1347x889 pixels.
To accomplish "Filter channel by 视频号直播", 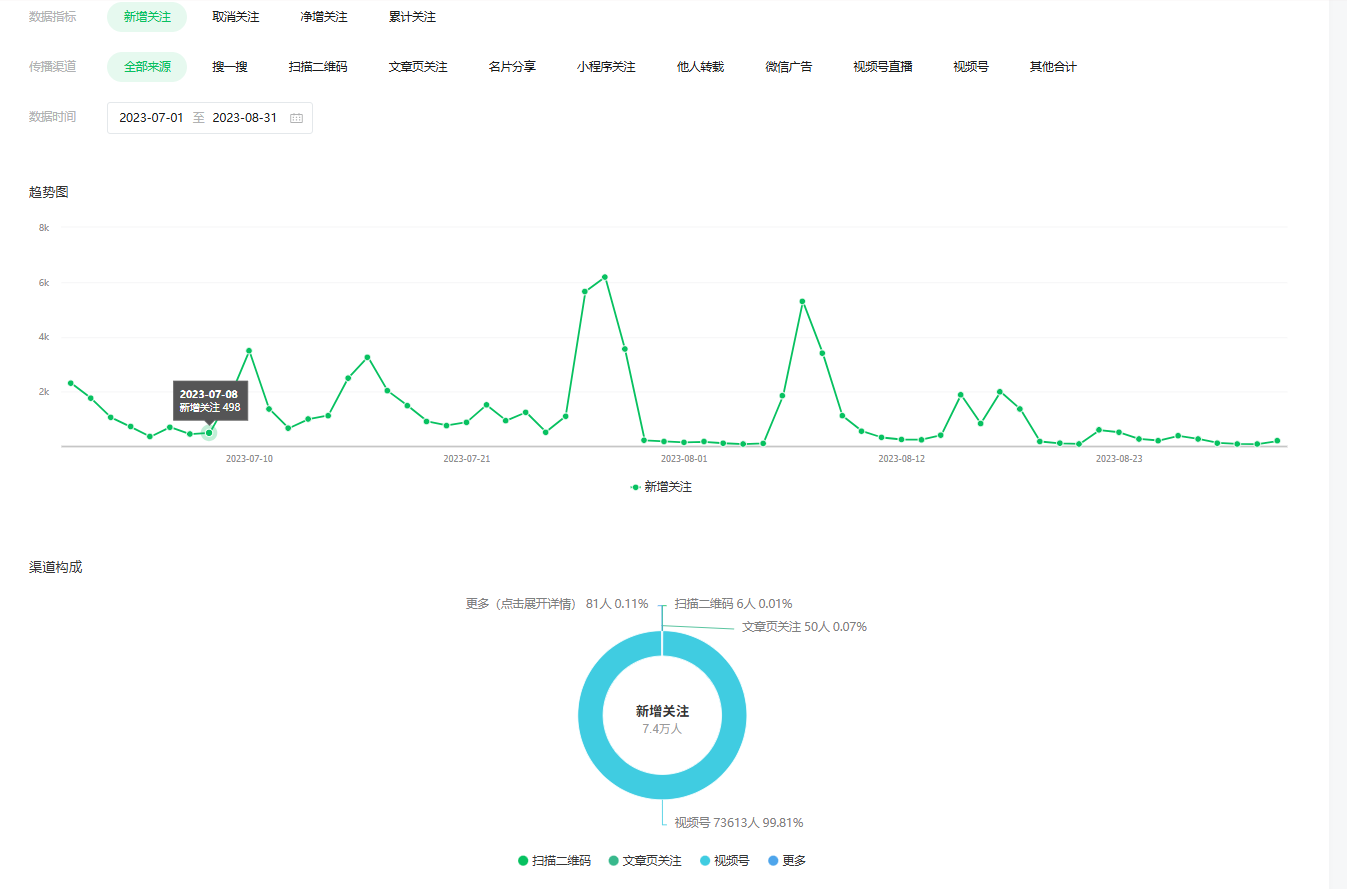I will pos(883,67).
